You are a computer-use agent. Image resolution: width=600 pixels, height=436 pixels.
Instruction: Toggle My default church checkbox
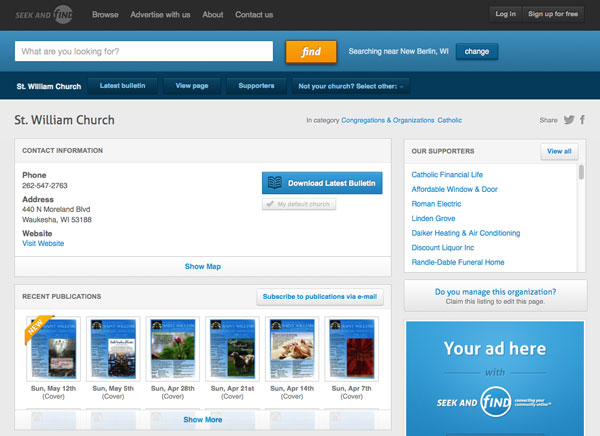click(299, 204)
